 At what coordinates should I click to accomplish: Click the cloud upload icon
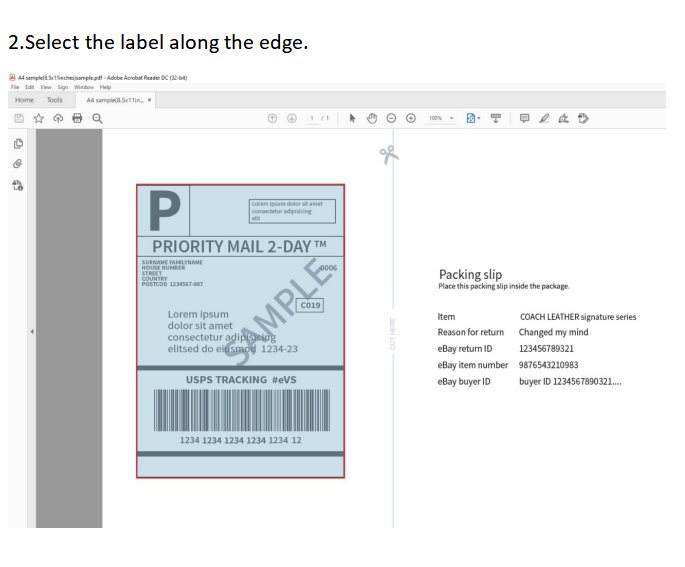58,118
